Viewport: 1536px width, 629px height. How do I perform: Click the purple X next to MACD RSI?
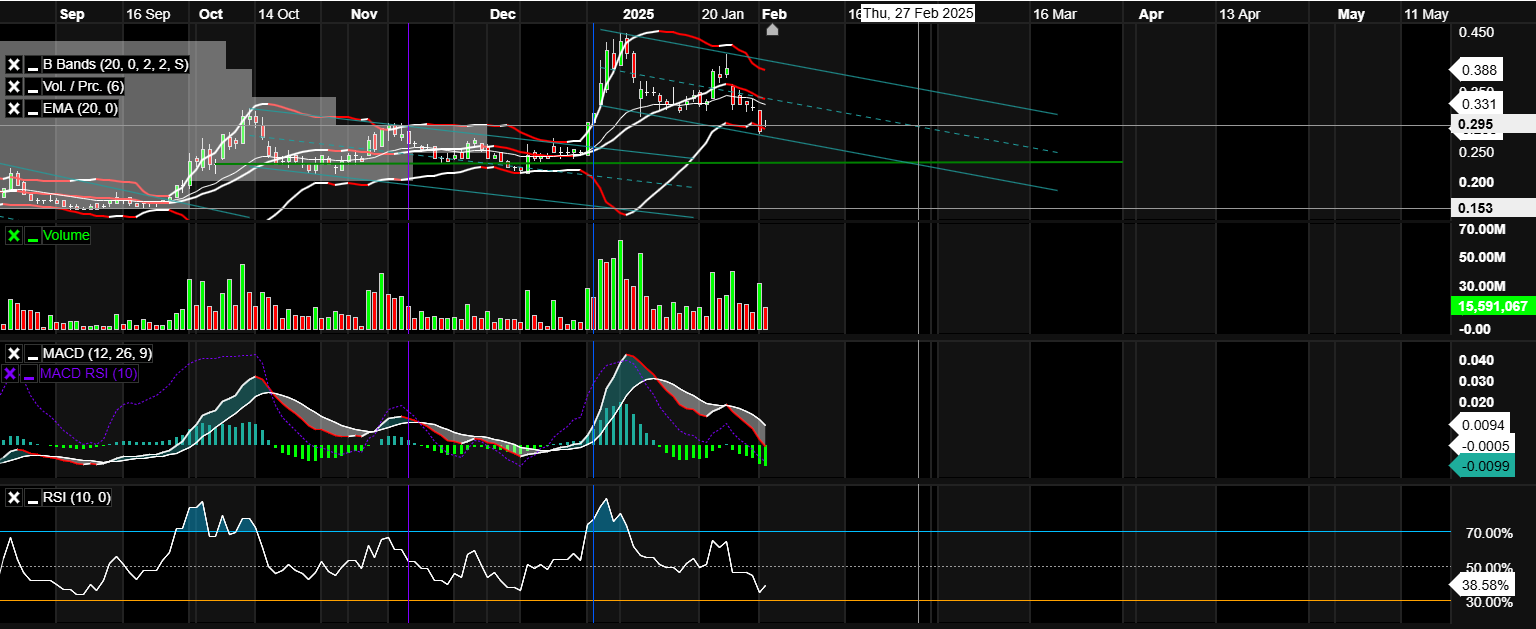11,374
